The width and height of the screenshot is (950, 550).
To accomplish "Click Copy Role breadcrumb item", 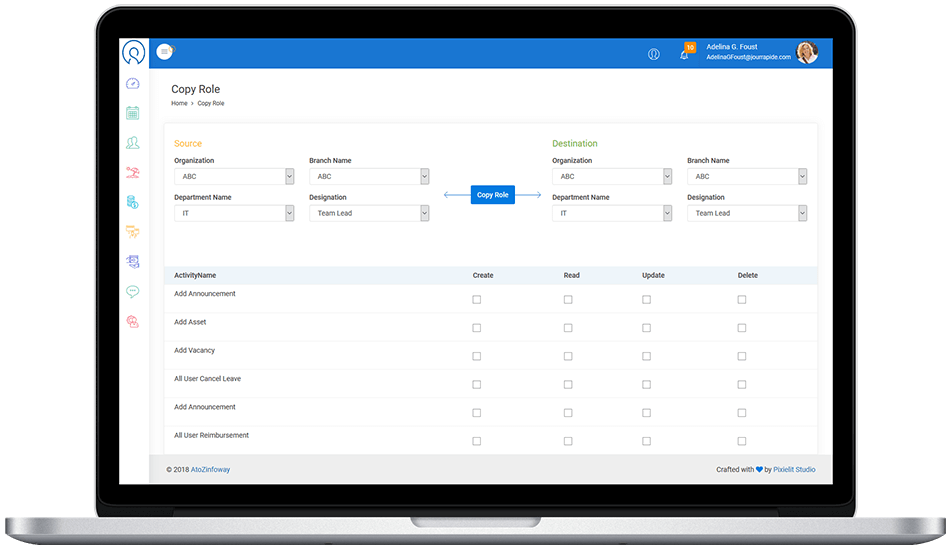I will pyautogui.click(x=211, y=104).
